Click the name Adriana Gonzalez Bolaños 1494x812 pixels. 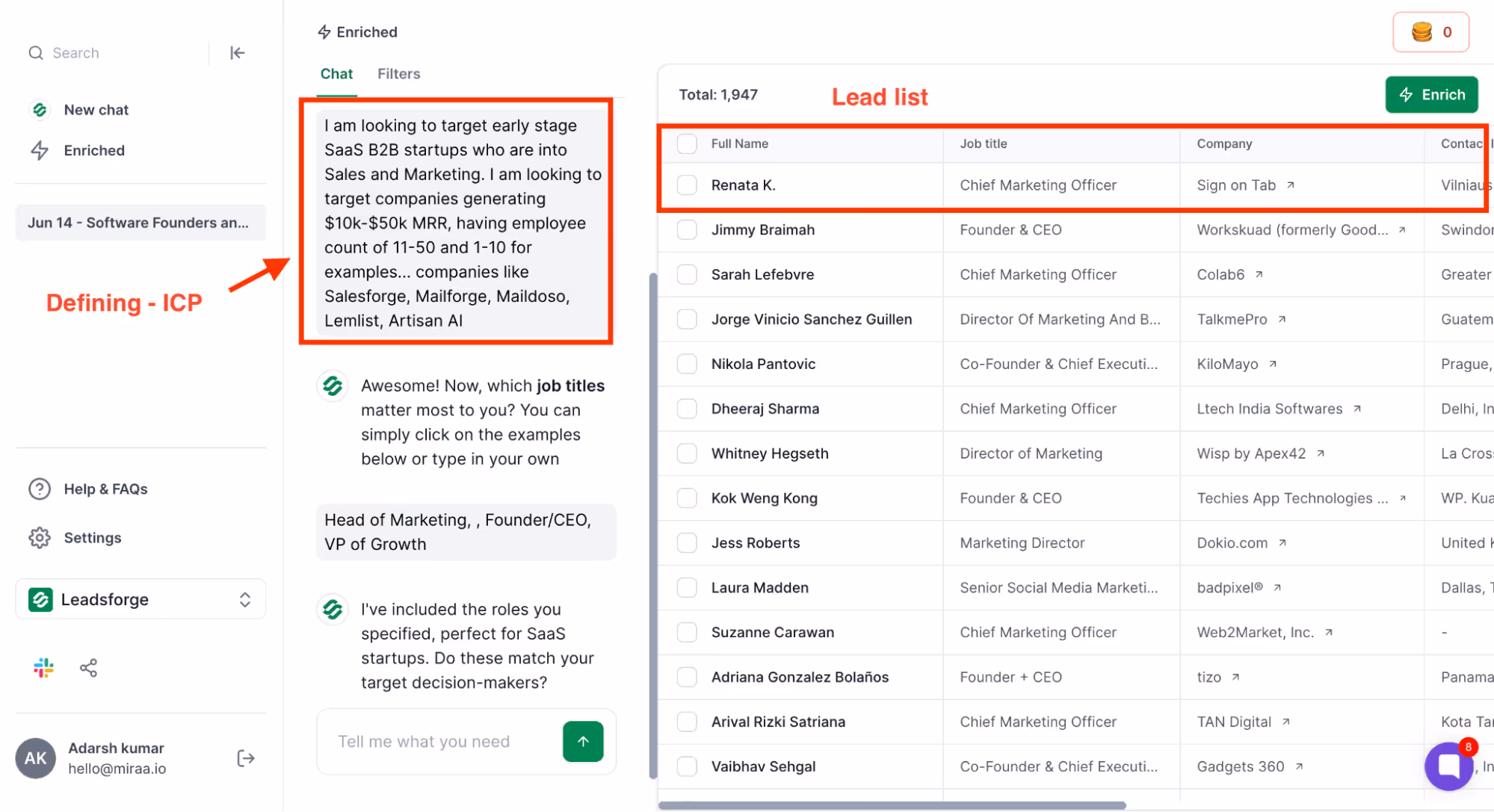coord(800,678)
